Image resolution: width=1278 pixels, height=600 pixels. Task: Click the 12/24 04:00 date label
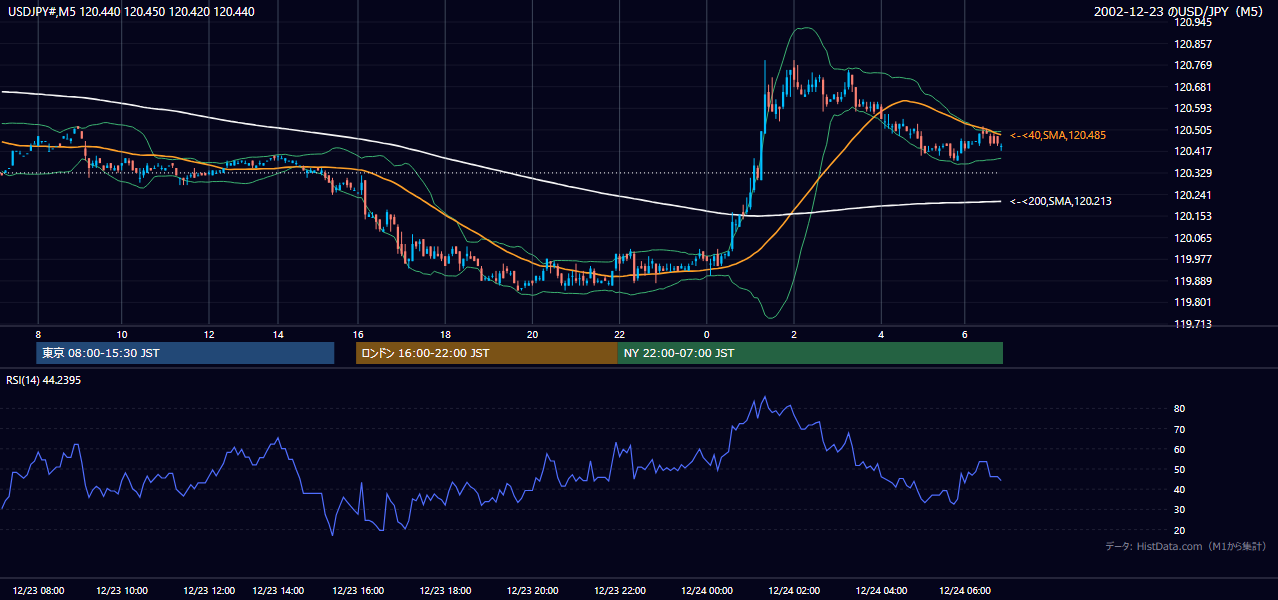(881, 590)
